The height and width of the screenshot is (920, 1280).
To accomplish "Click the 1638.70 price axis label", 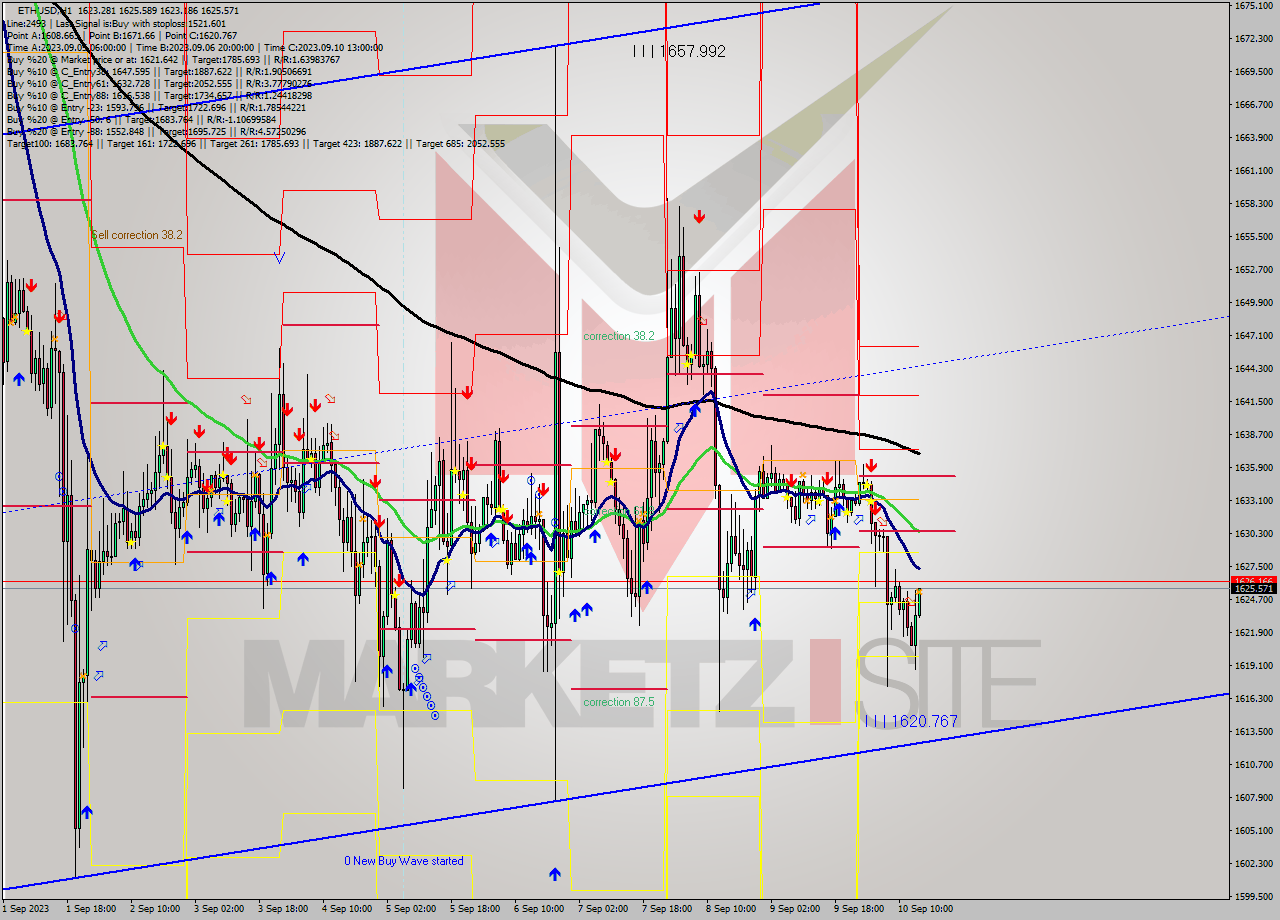I will (1253, 435).
